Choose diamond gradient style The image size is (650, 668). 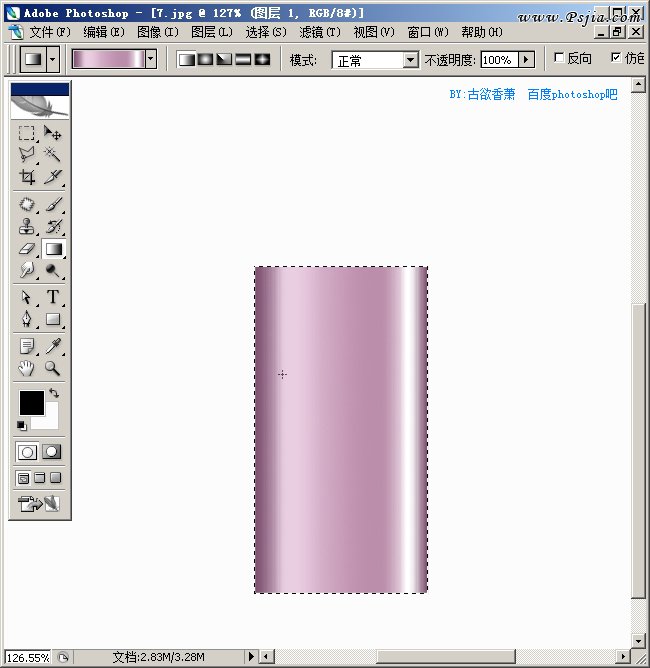[262, 60]
